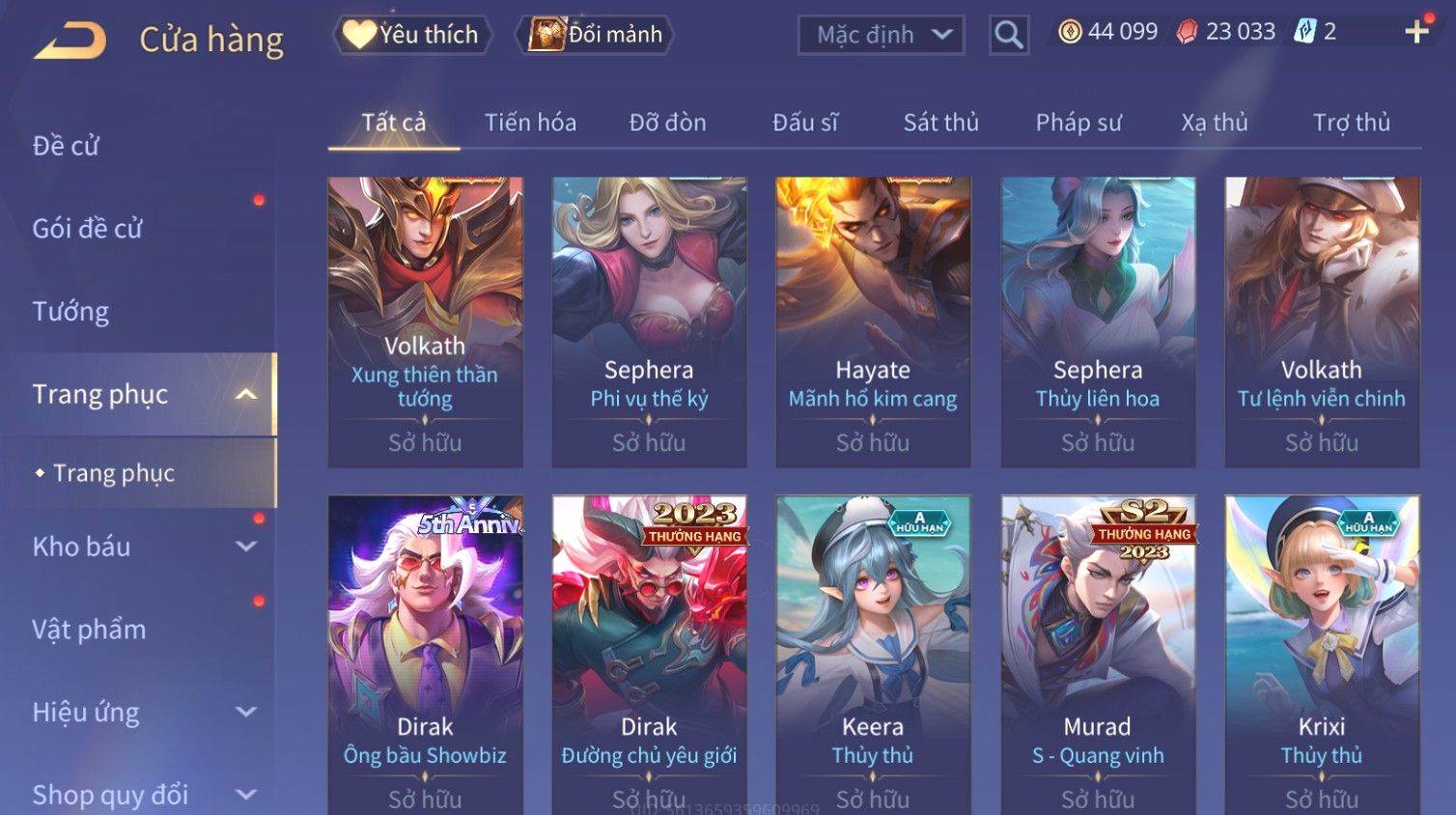Viewport: 1456px width, 815px height.
Task: Open Gói đề cử in the sidebar
Action: (x=87, y=228)
